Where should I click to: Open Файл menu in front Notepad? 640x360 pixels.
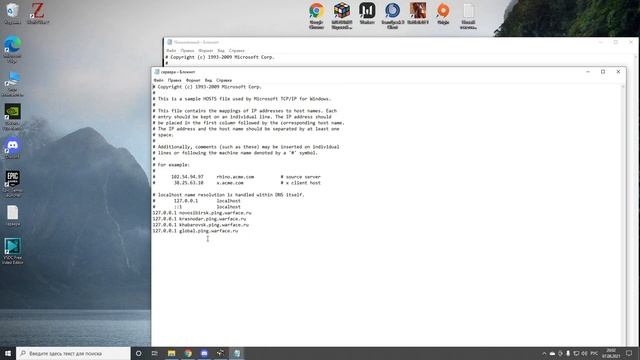point(158,80)
